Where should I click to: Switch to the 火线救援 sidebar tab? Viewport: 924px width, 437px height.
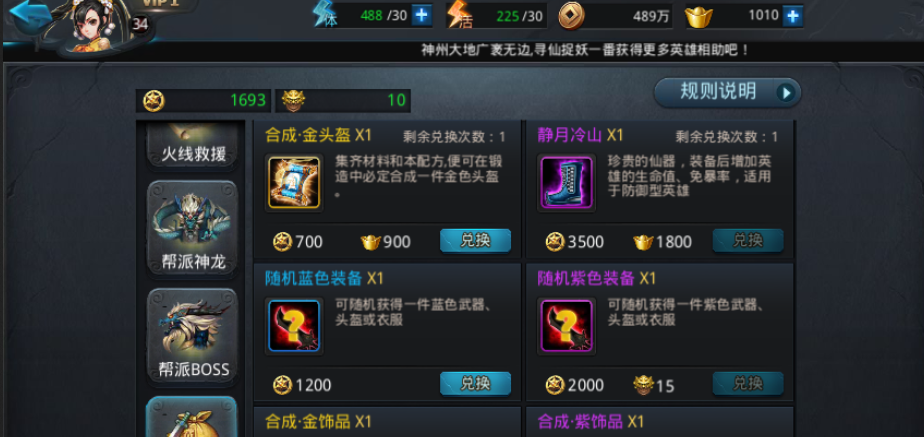[193, 145]
